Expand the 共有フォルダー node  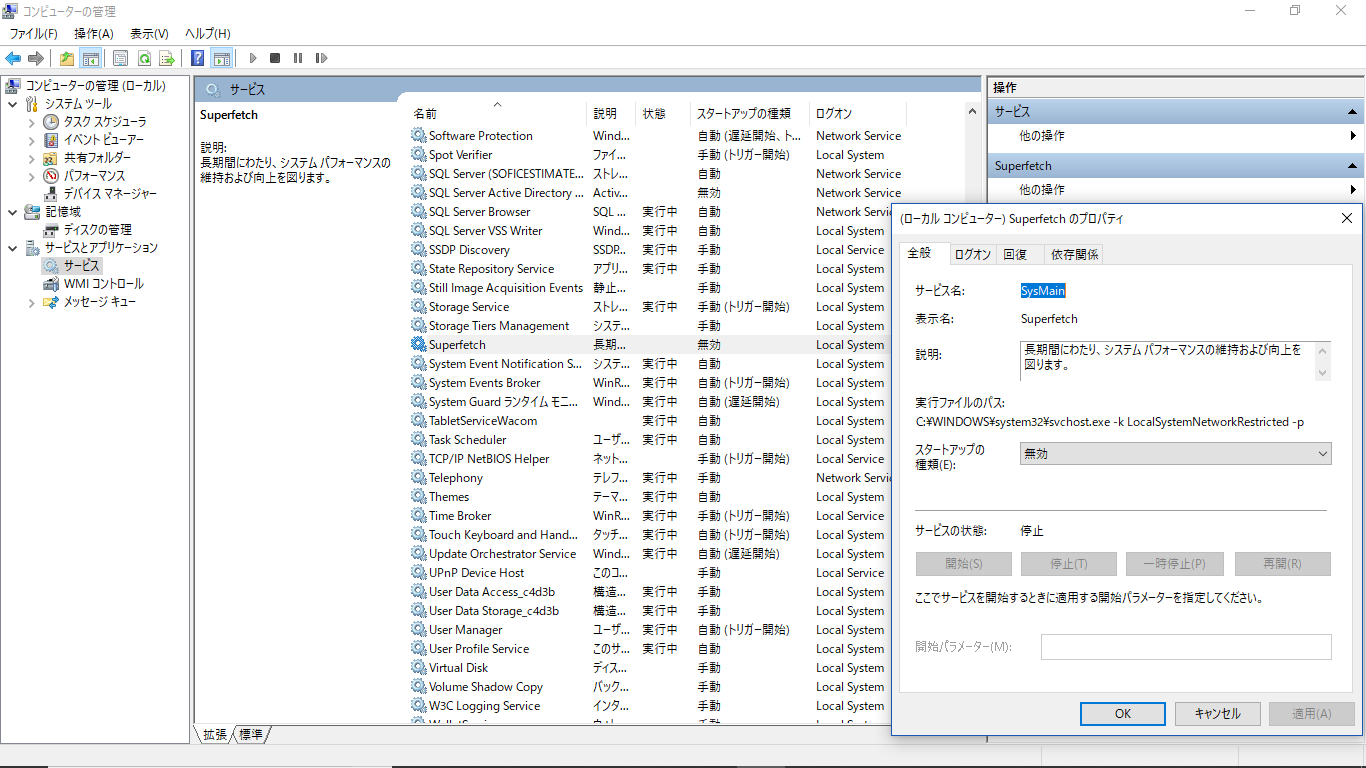click(x=32, y=158)
